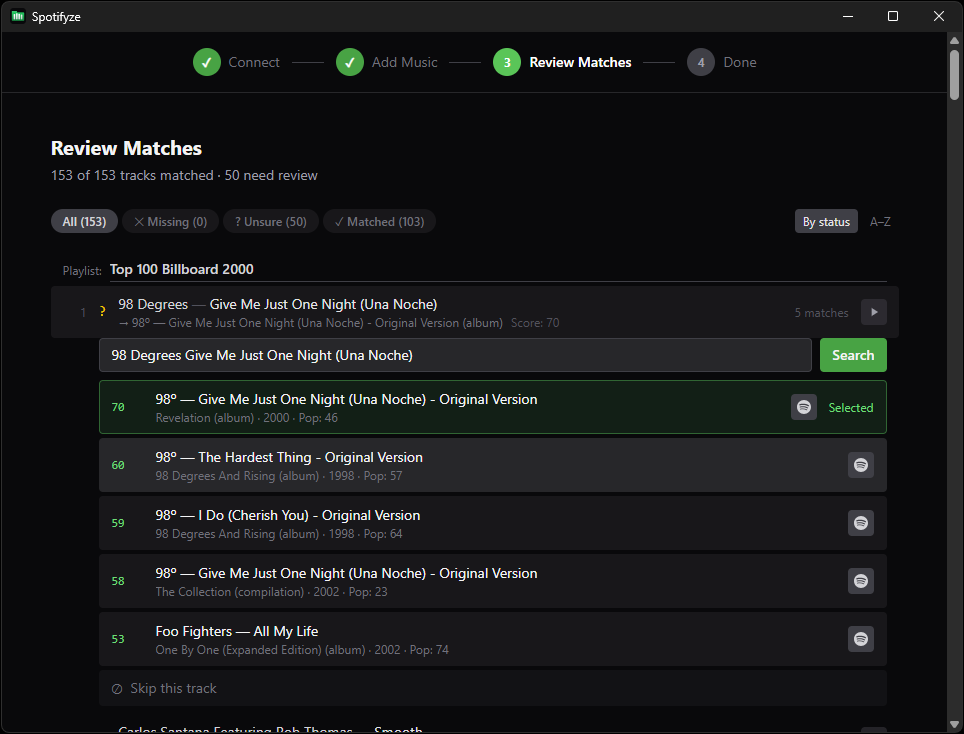
Task: Switch to the All (153) tab
Action: (84, 221)
